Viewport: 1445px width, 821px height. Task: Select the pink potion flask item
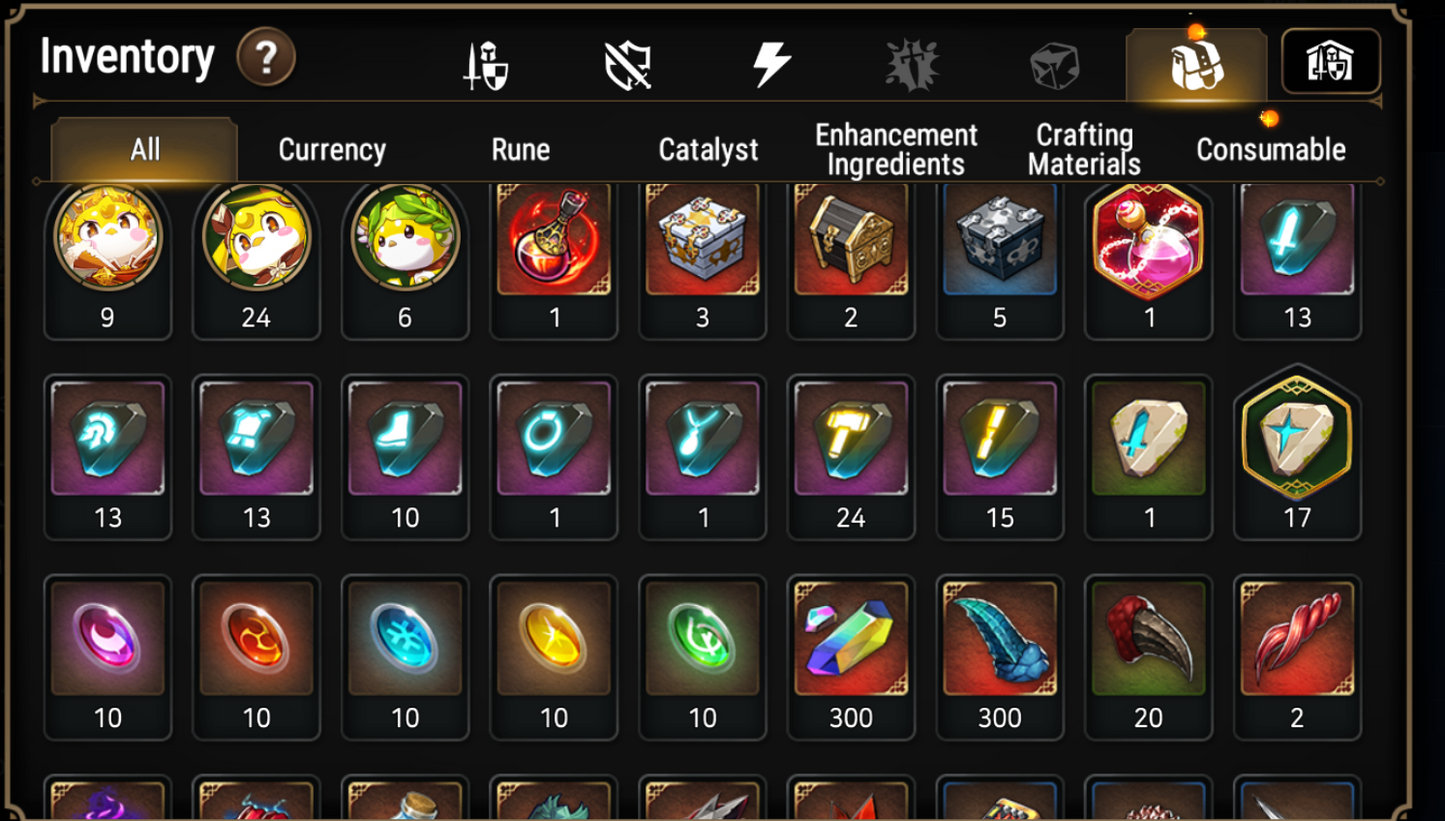[x=1148, y=257]
